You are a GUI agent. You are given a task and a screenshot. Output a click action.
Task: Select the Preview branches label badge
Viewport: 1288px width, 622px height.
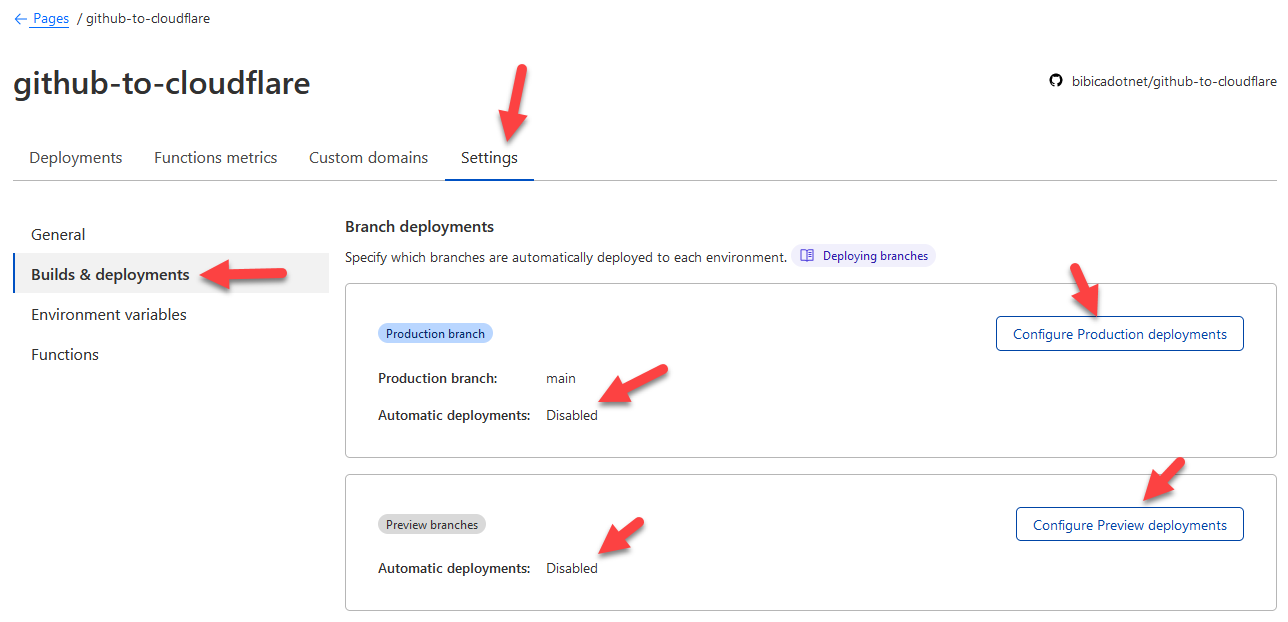coord(431,523)
